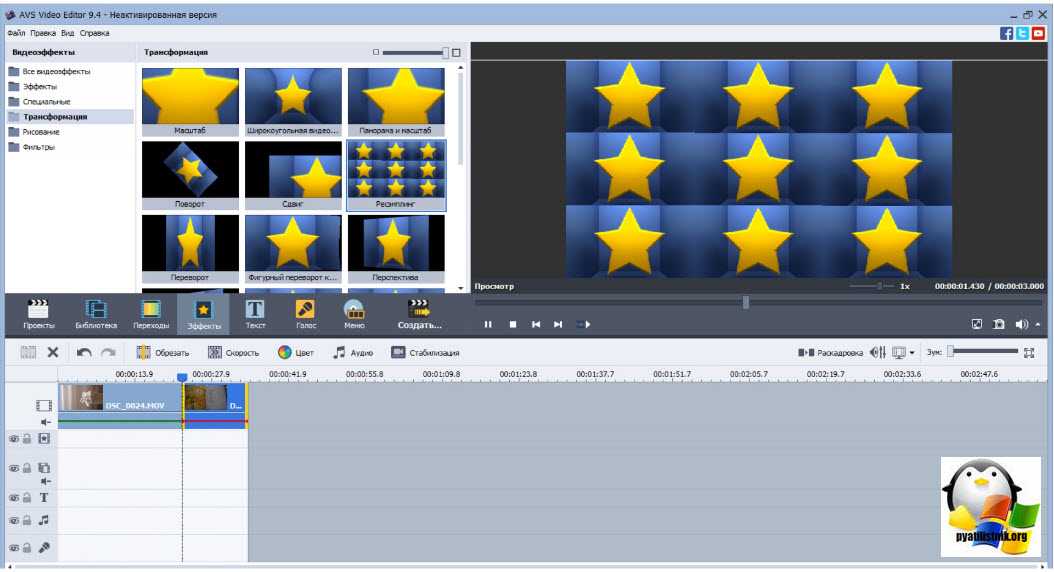Open the Справка menu

coord(95,33)
